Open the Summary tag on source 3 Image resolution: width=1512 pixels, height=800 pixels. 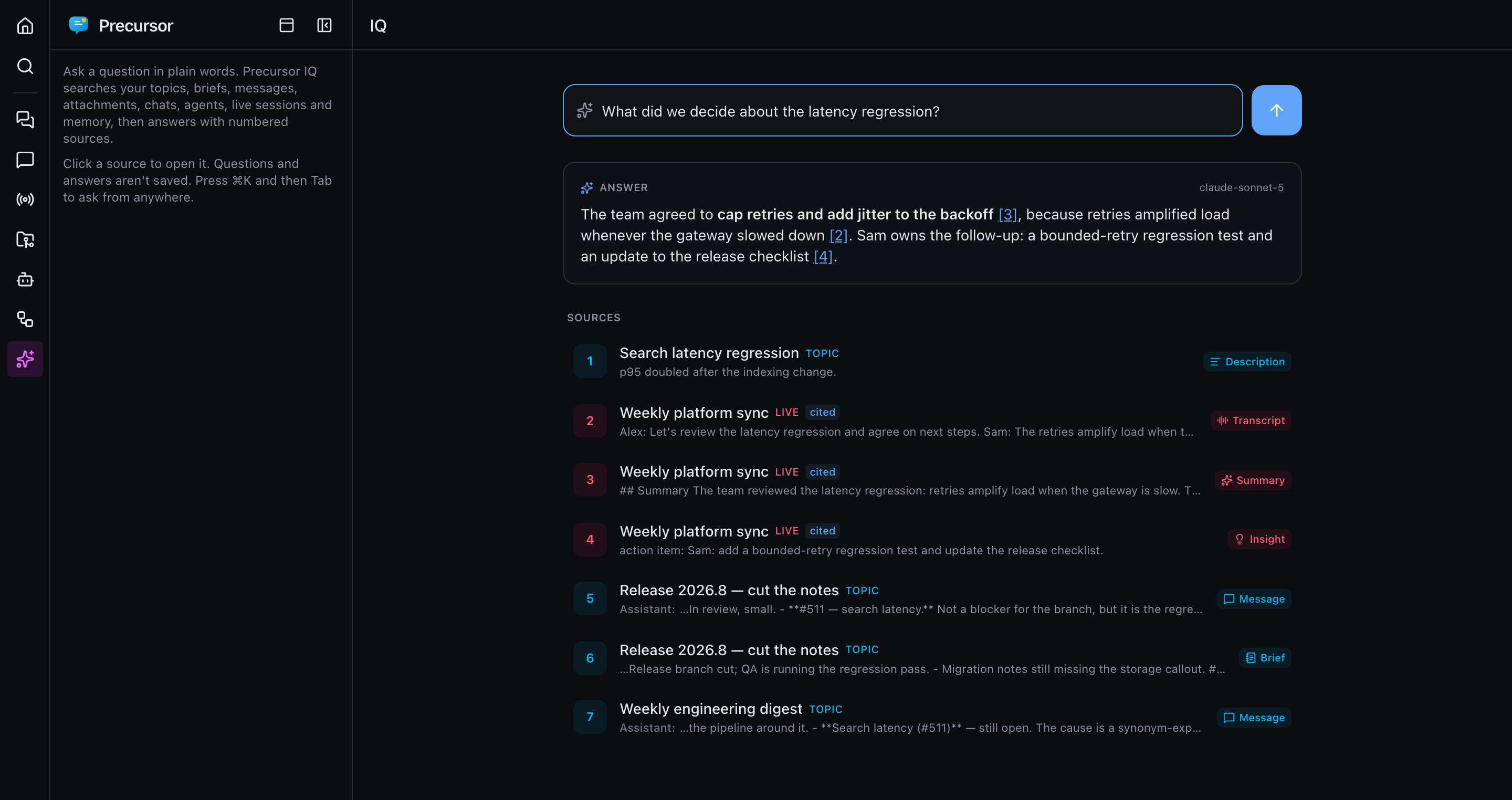click(1253, 481)
